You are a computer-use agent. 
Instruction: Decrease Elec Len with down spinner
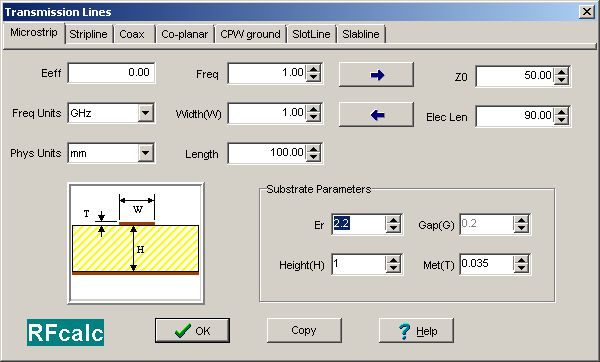pyautogui.click(x=561, y=119)
